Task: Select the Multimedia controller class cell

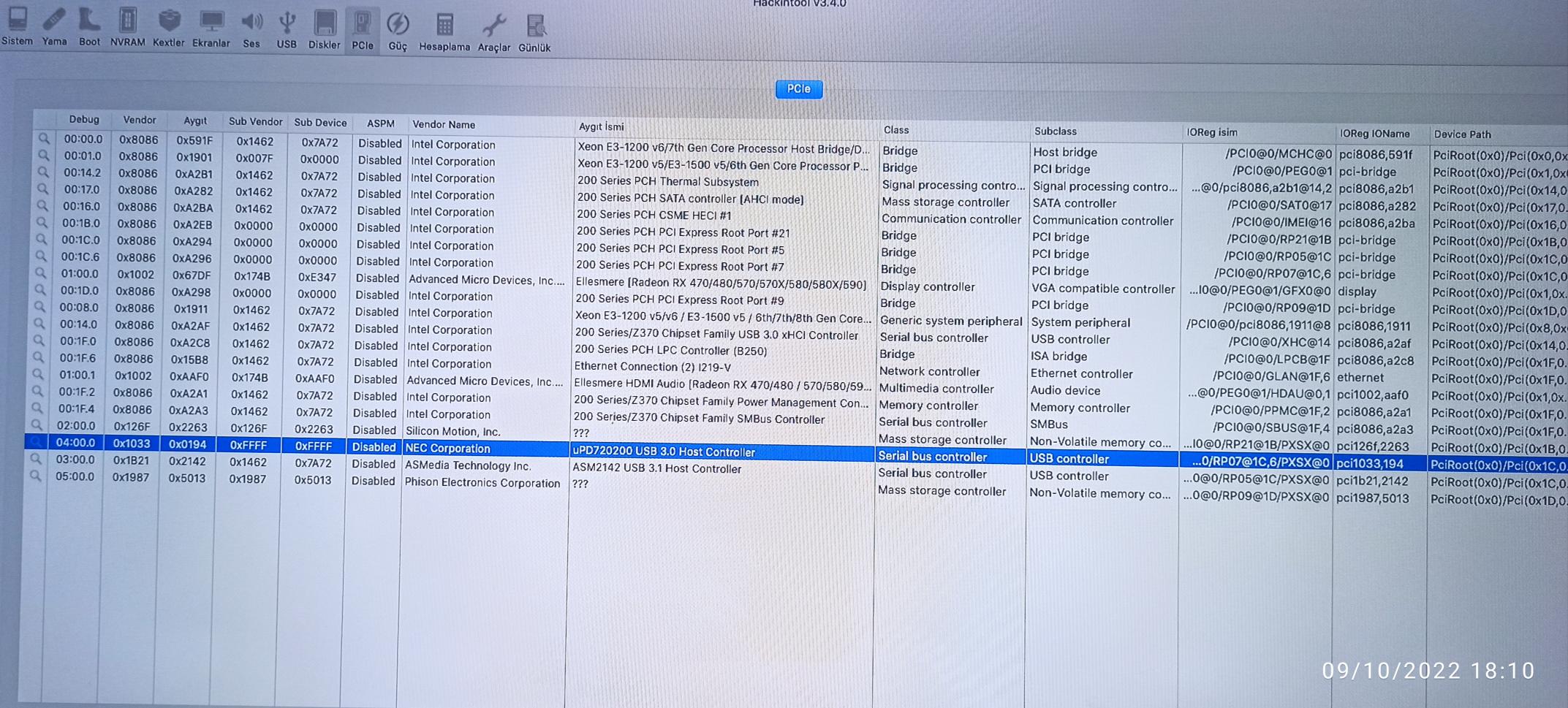Action: pos(936,389)
